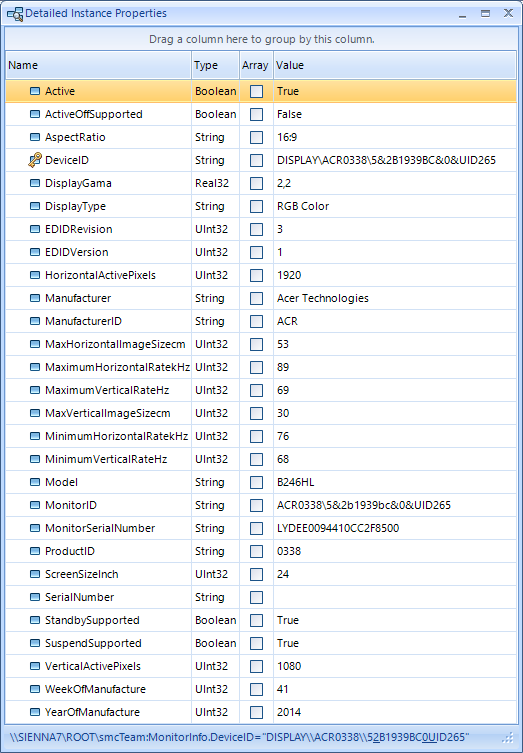Click the icon next to Model row
This screenshot has height=753, width=523.
coord(35,482)
